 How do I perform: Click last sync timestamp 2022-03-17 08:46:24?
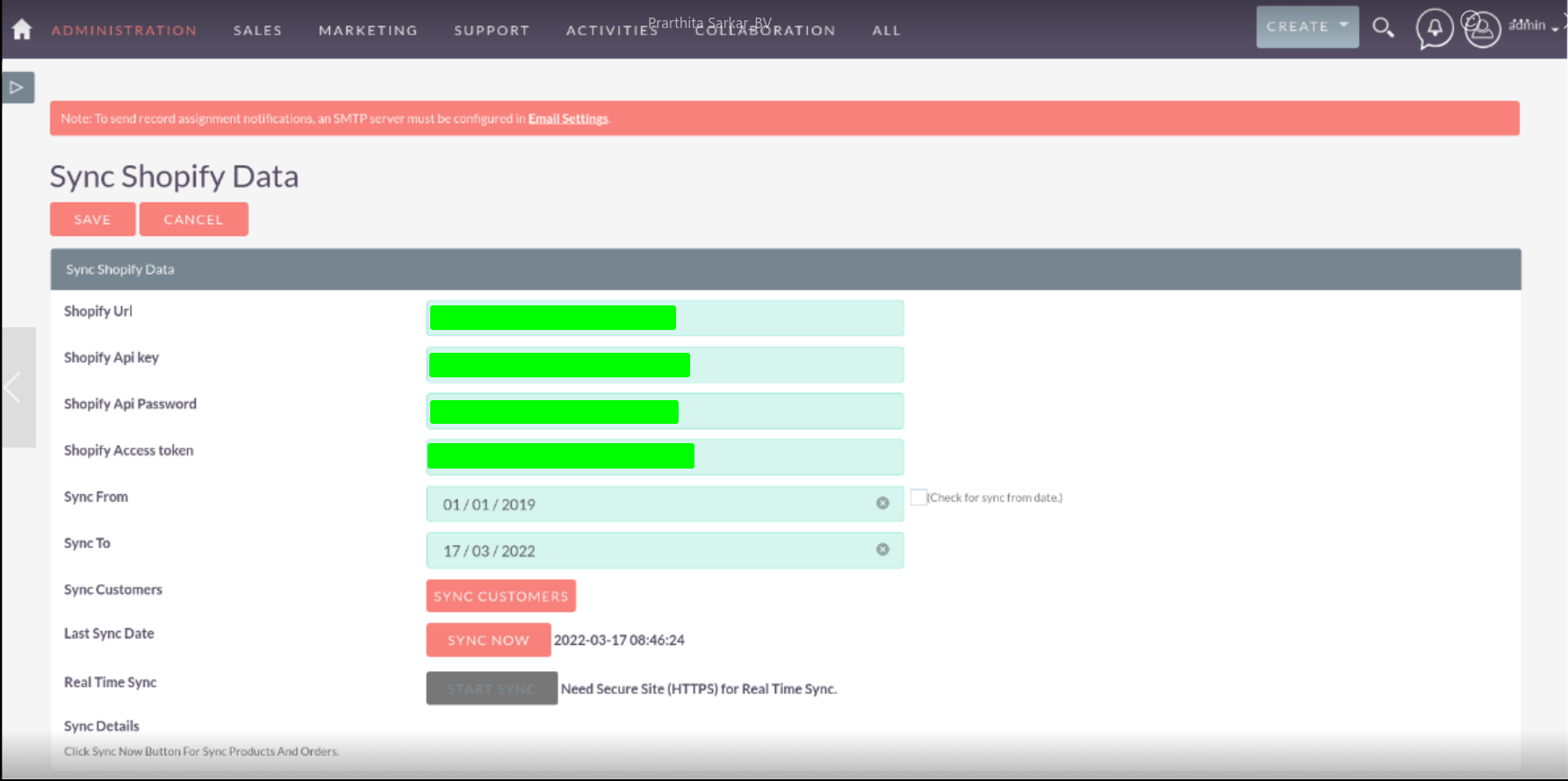click(619, 640)
